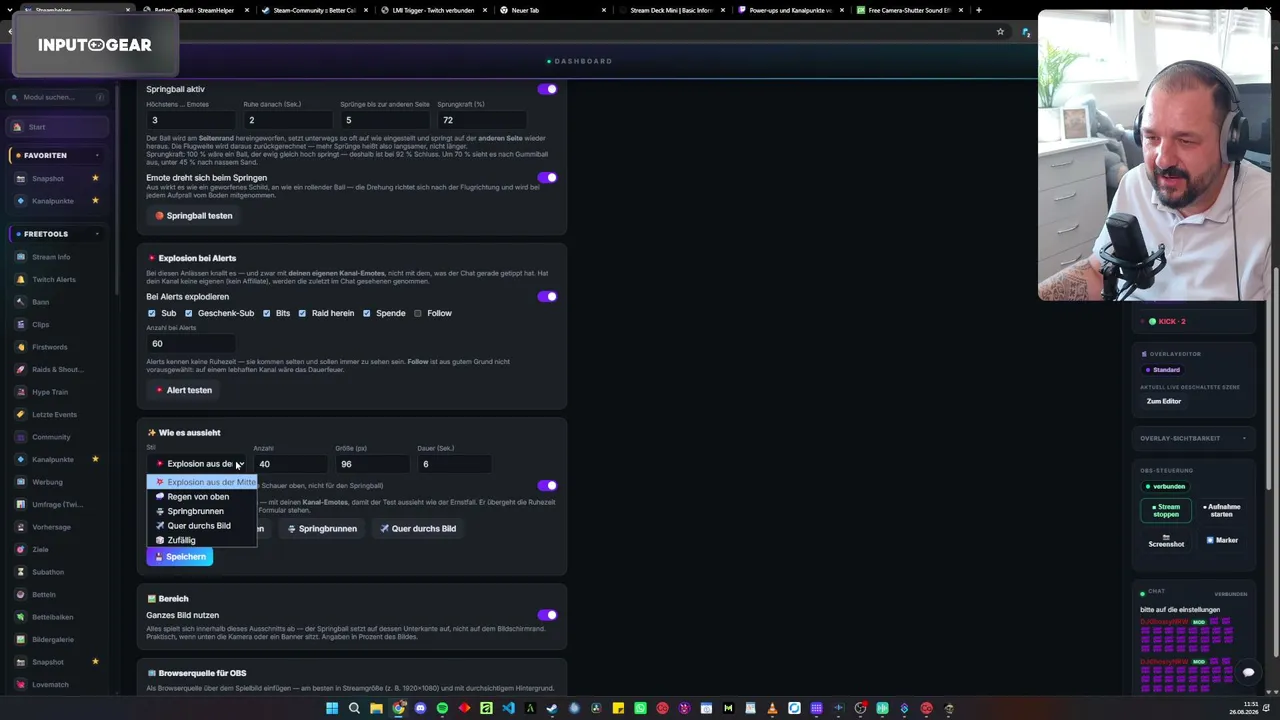The width and height of the screenshot is (1280, 720).
Task: Unfavorite Kanalpunkte star under Favoriten
Action: (95, 201)
